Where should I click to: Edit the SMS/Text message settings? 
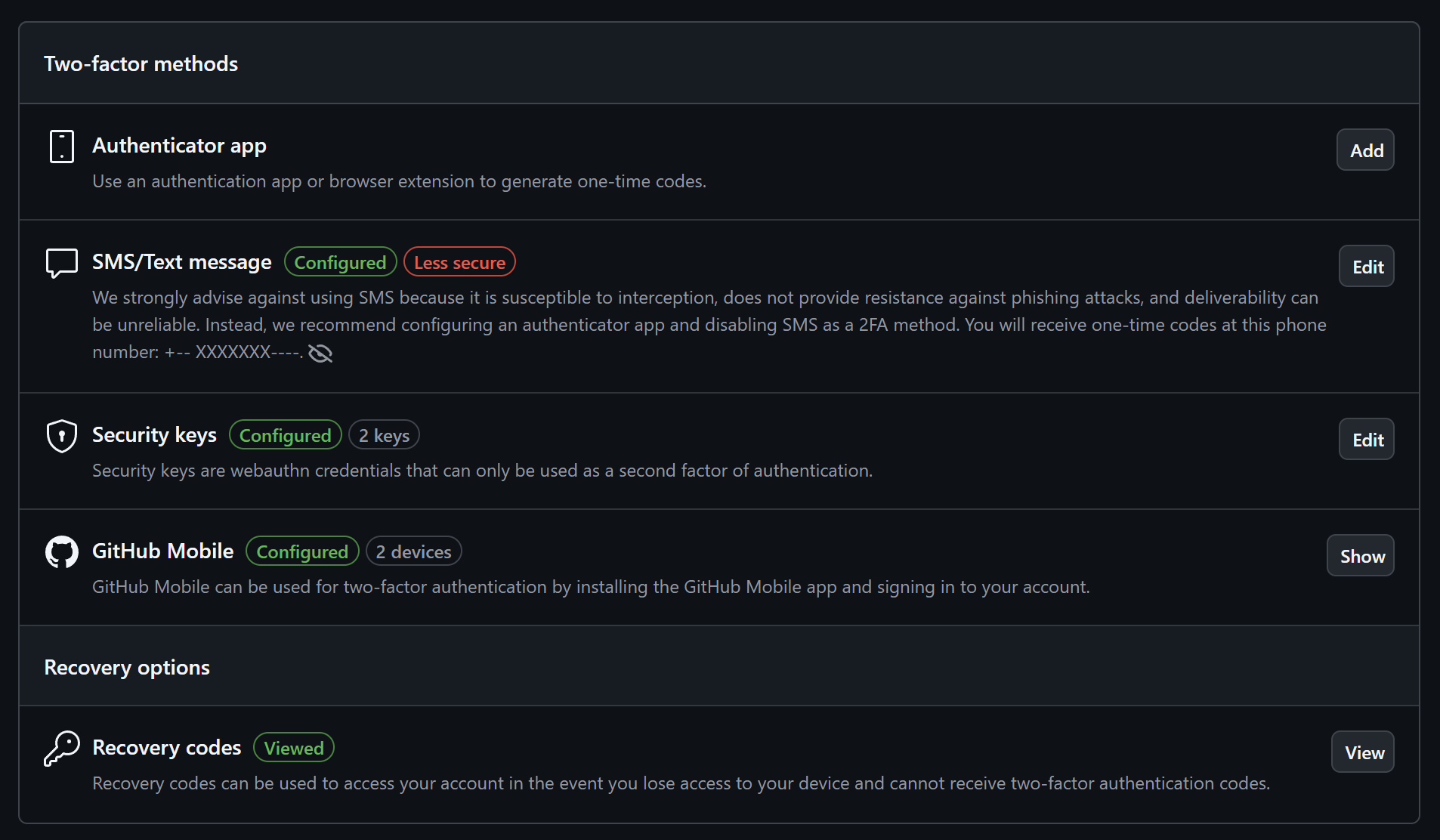pyautogui.click(x=1366, y=266)
